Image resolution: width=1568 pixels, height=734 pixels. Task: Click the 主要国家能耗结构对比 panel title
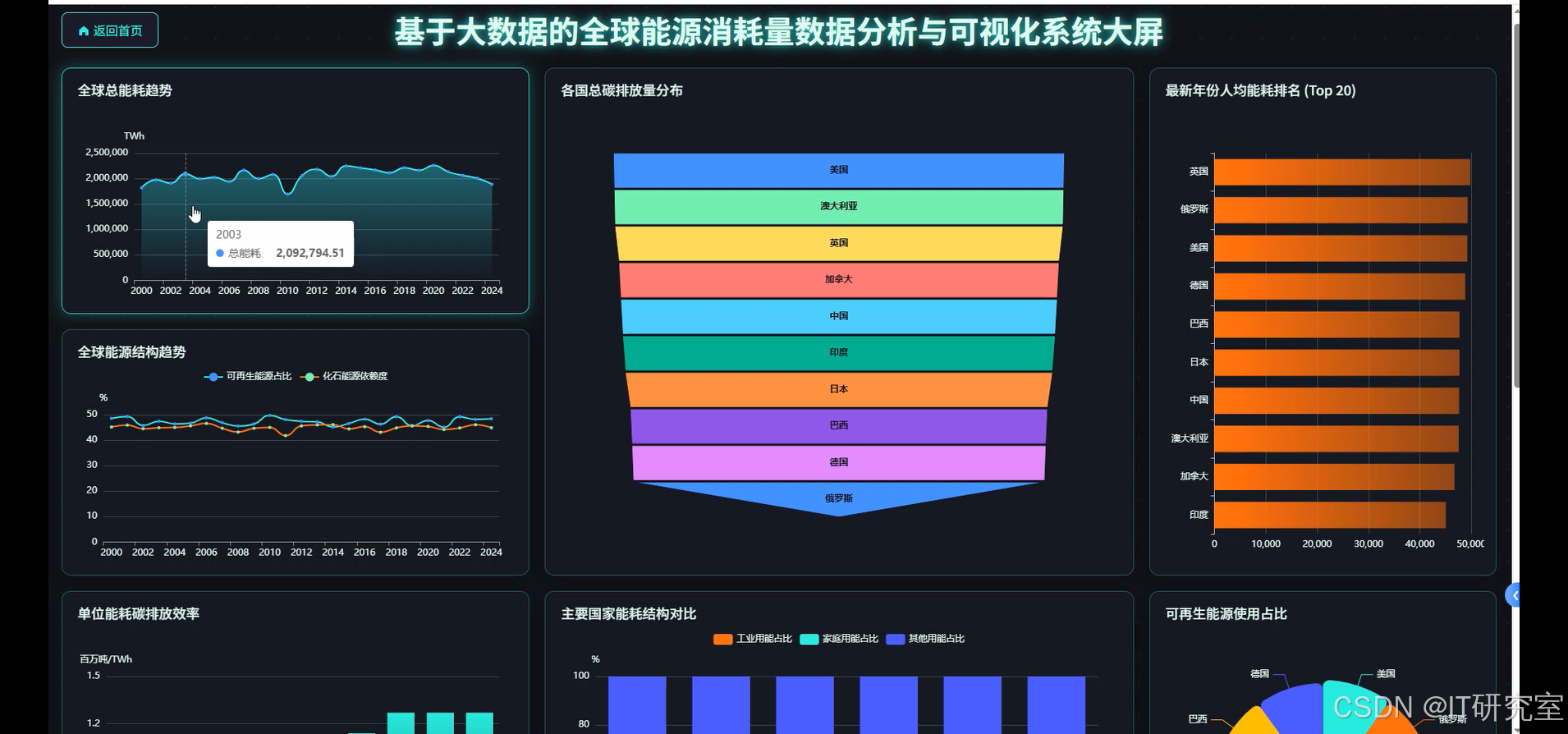[x=629, y=614]
